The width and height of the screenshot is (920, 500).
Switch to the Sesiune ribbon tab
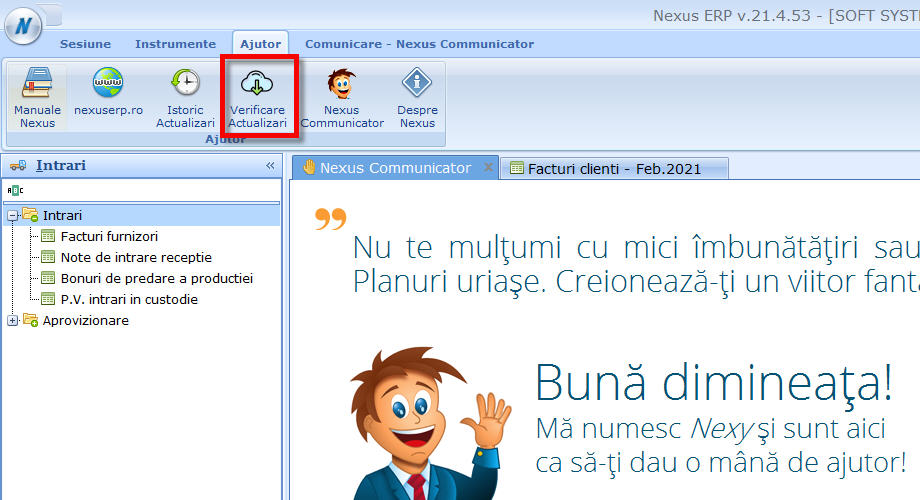(x=85, y=44)
